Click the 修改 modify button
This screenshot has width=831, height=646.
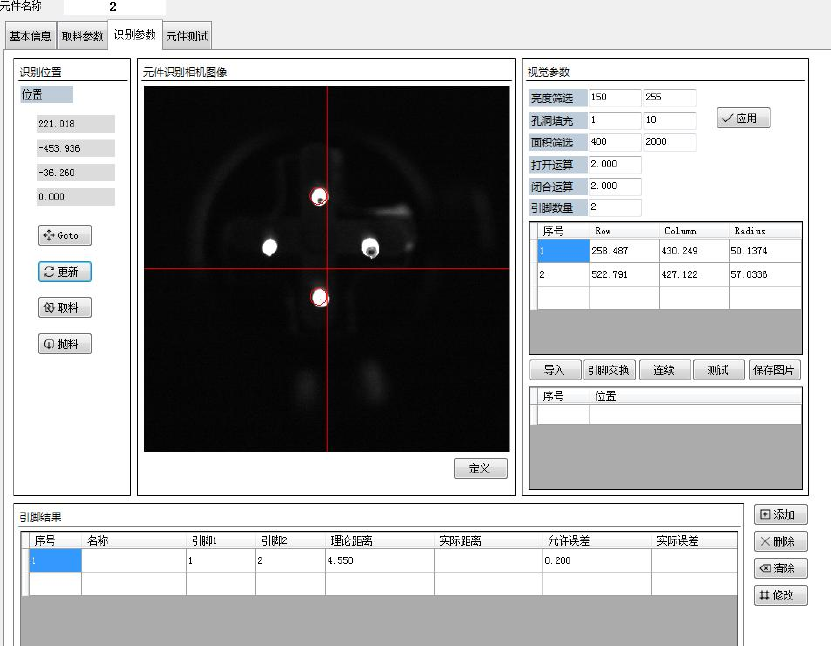pos(780,595)
